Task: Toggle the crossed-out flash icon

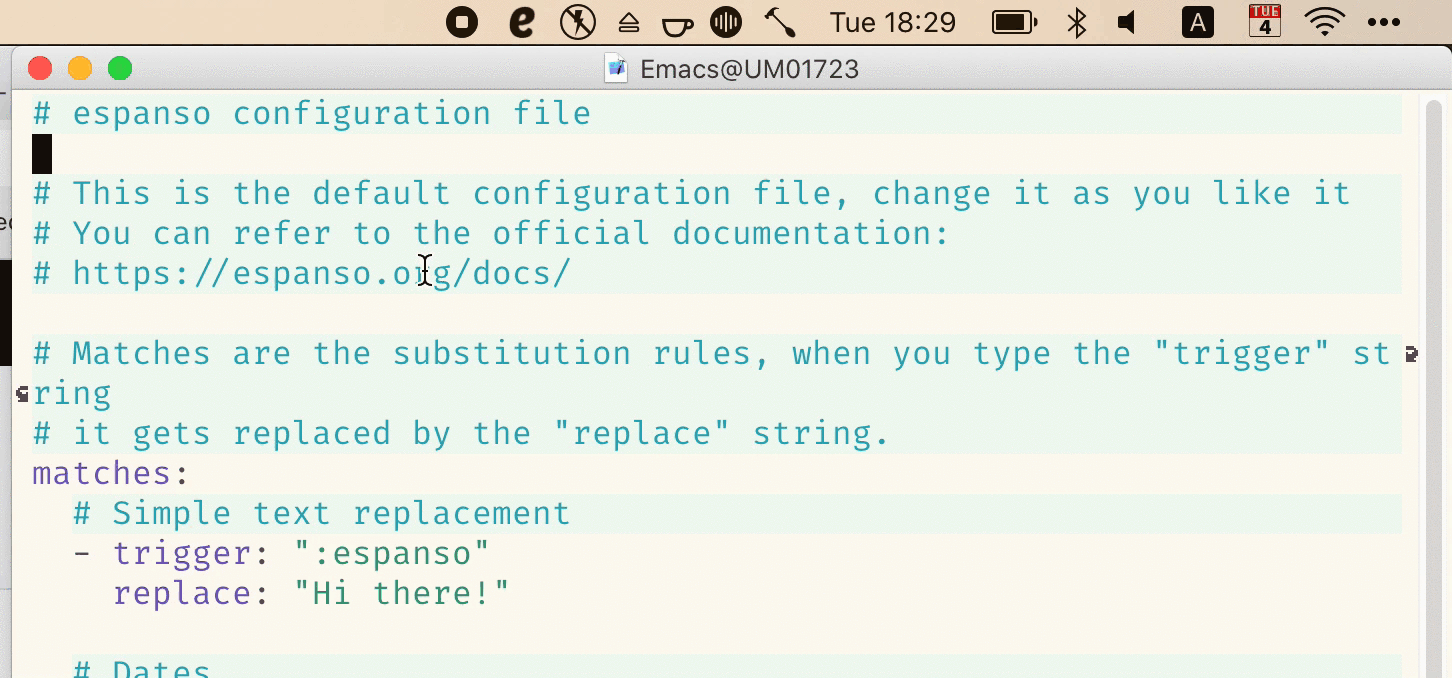Action: point(578,21)
